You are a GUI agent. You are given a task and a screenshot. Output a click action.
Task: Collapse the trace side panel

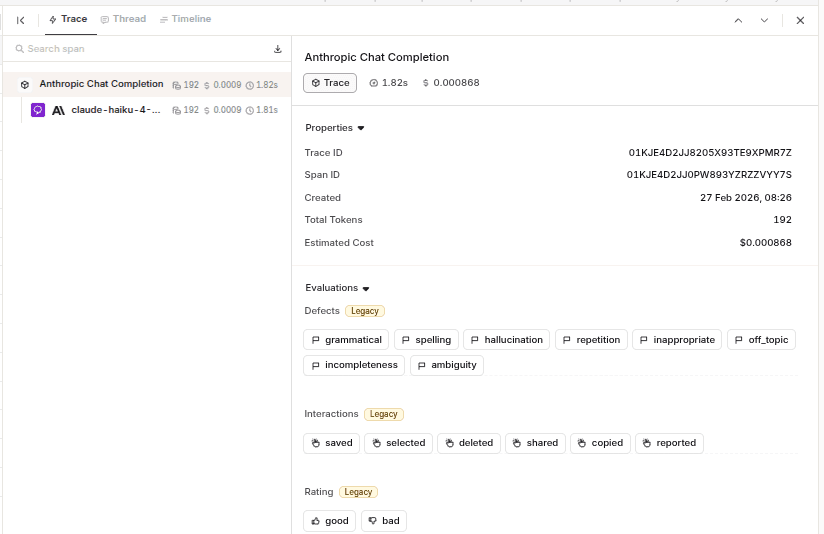(20, 20)
